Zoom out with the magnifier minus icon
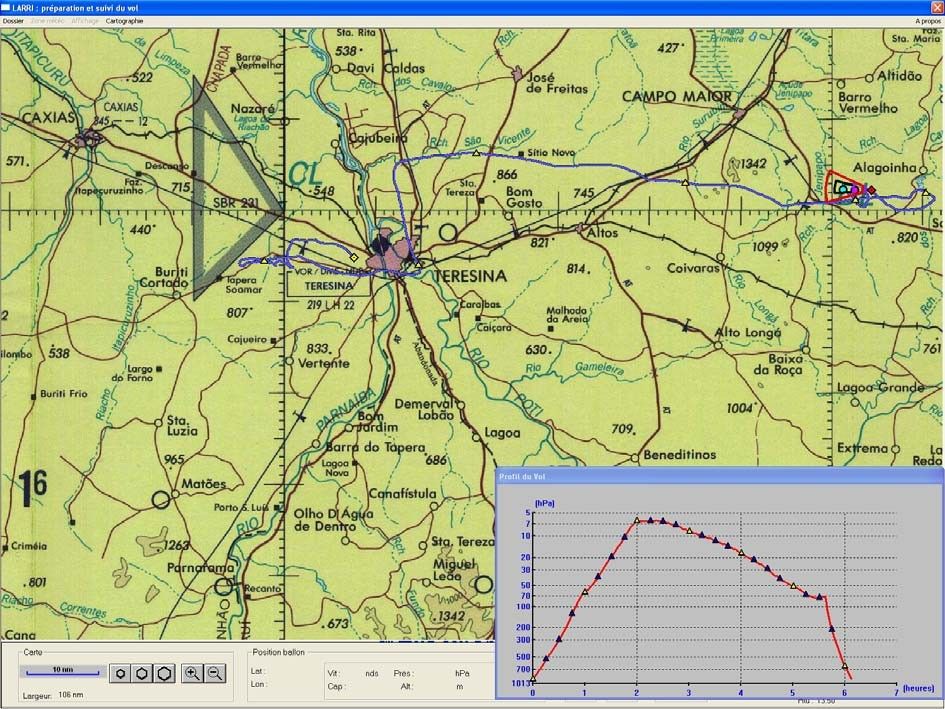 [x=214, y=673]
